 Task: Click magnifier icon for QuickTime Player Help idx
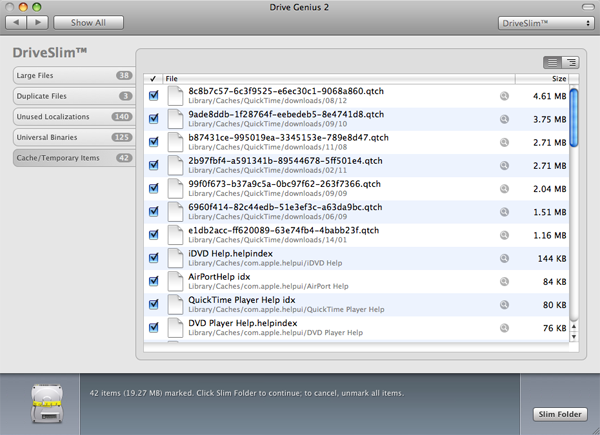pos(504,305)
